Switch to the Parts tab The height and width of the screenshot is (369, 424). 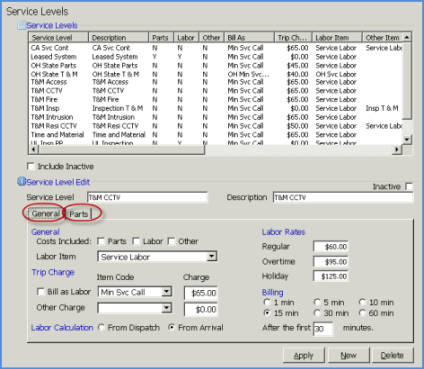pos(79,214)
